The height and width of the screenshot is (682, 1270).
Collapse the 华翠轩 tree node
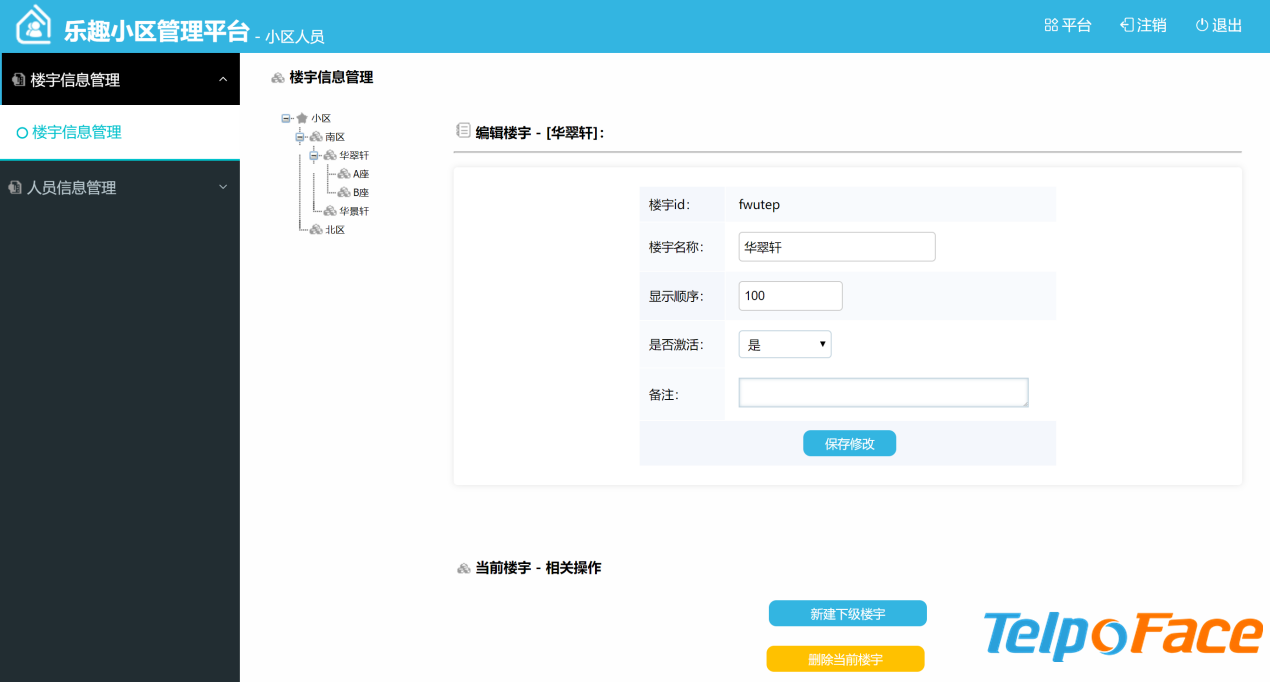click(314, 155)
